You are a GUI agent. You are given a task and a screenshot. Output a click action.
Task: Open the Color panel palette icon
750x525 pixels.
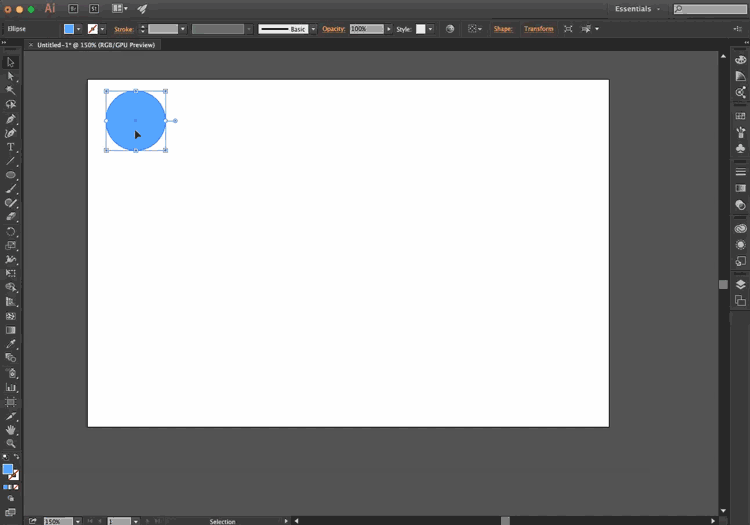click(x=740, y=60)
